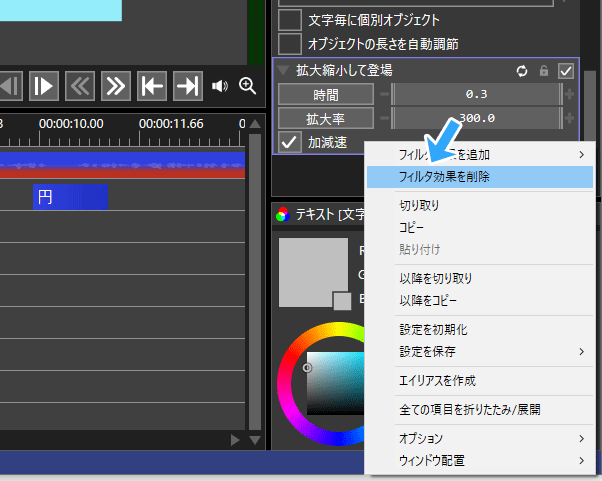Click the audio waveform clip on the timeline
This screenshot has width=602, height=481.
122,165
